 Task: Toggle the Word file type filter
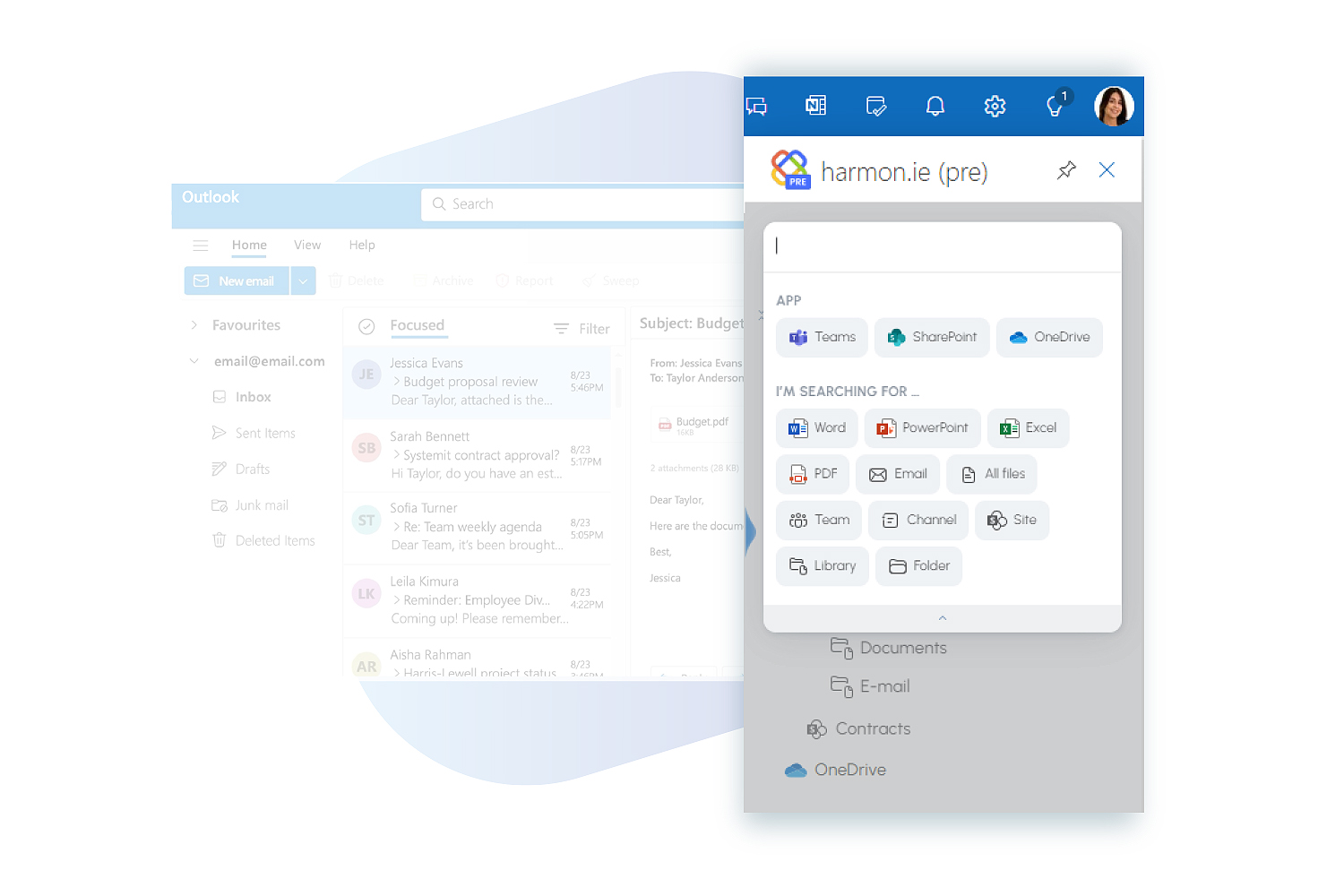(x=816, y=428)
